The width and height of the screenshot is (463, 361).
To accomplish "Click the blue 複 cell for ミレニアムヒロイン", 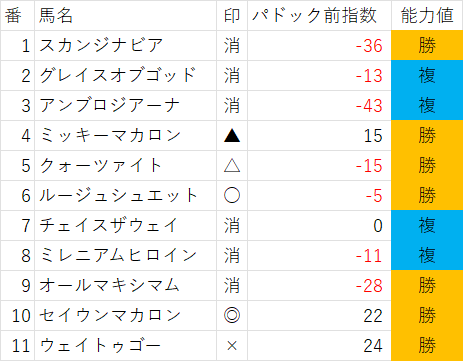I will tap(427, 256).
